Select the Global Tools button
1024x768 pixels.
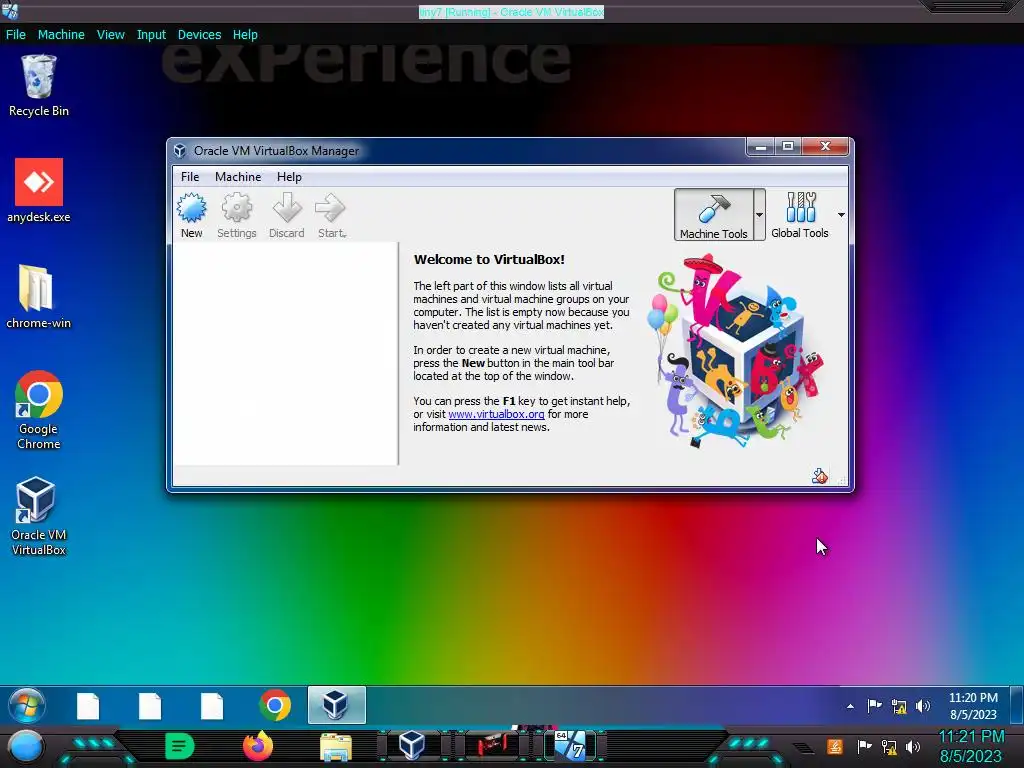[x=799, y=215]
